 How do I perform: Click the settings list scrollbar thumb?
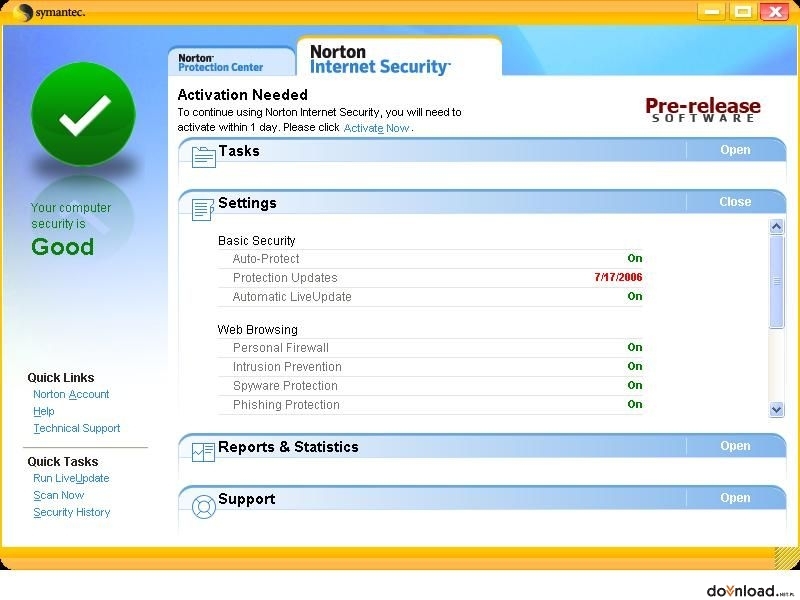coord(777,282)
